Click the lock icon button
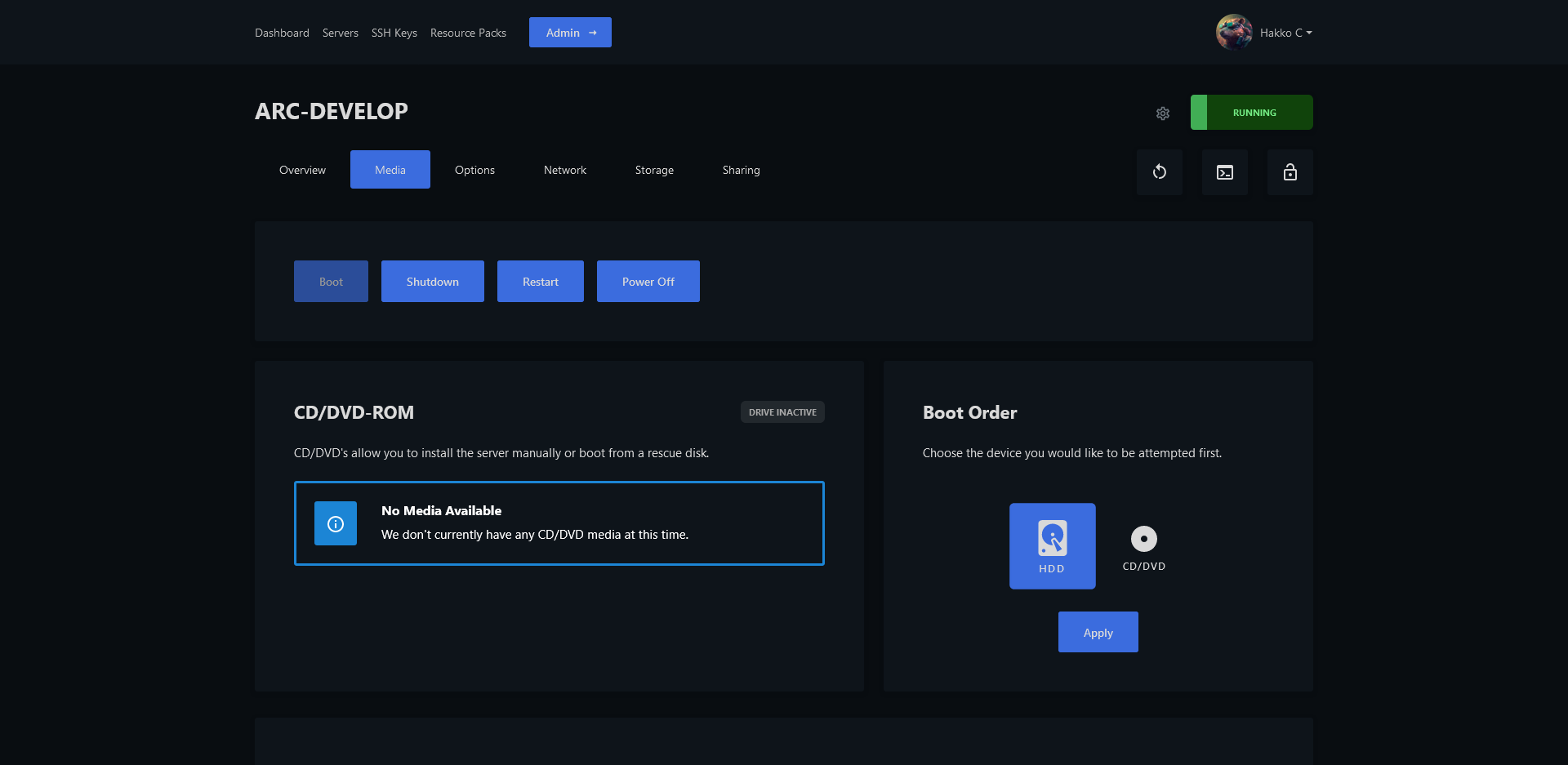 tap(1290, 172)
